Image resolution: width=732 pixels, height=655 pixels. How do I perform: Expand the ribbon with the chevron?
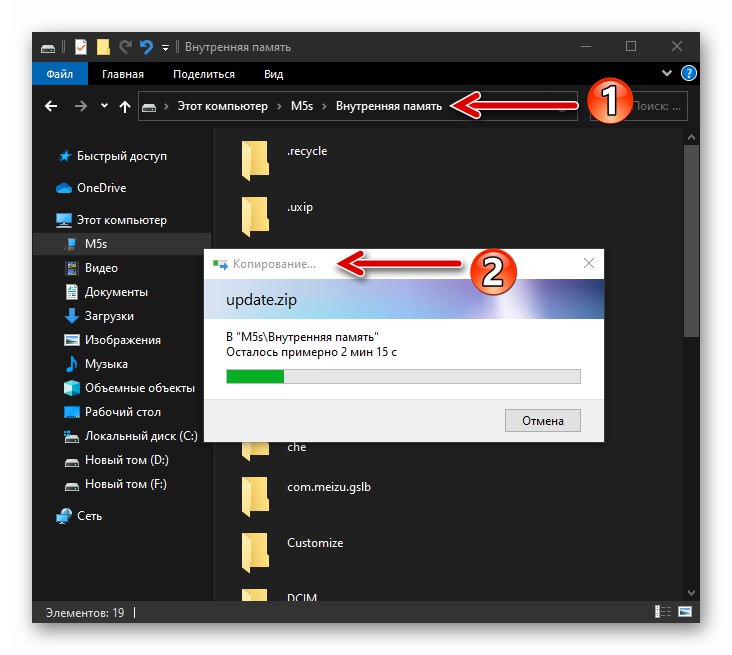[x=667, y=73]
